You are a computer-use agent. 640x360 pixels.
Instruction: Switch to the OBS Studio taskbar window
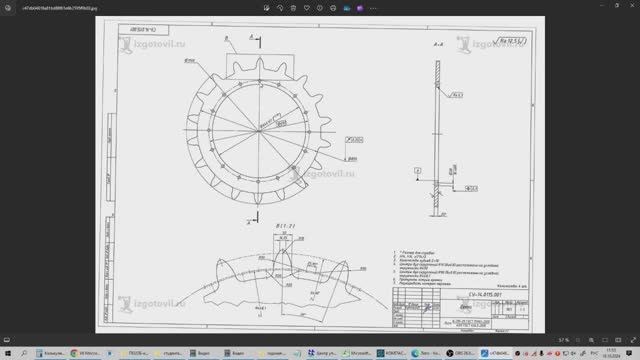461,353
